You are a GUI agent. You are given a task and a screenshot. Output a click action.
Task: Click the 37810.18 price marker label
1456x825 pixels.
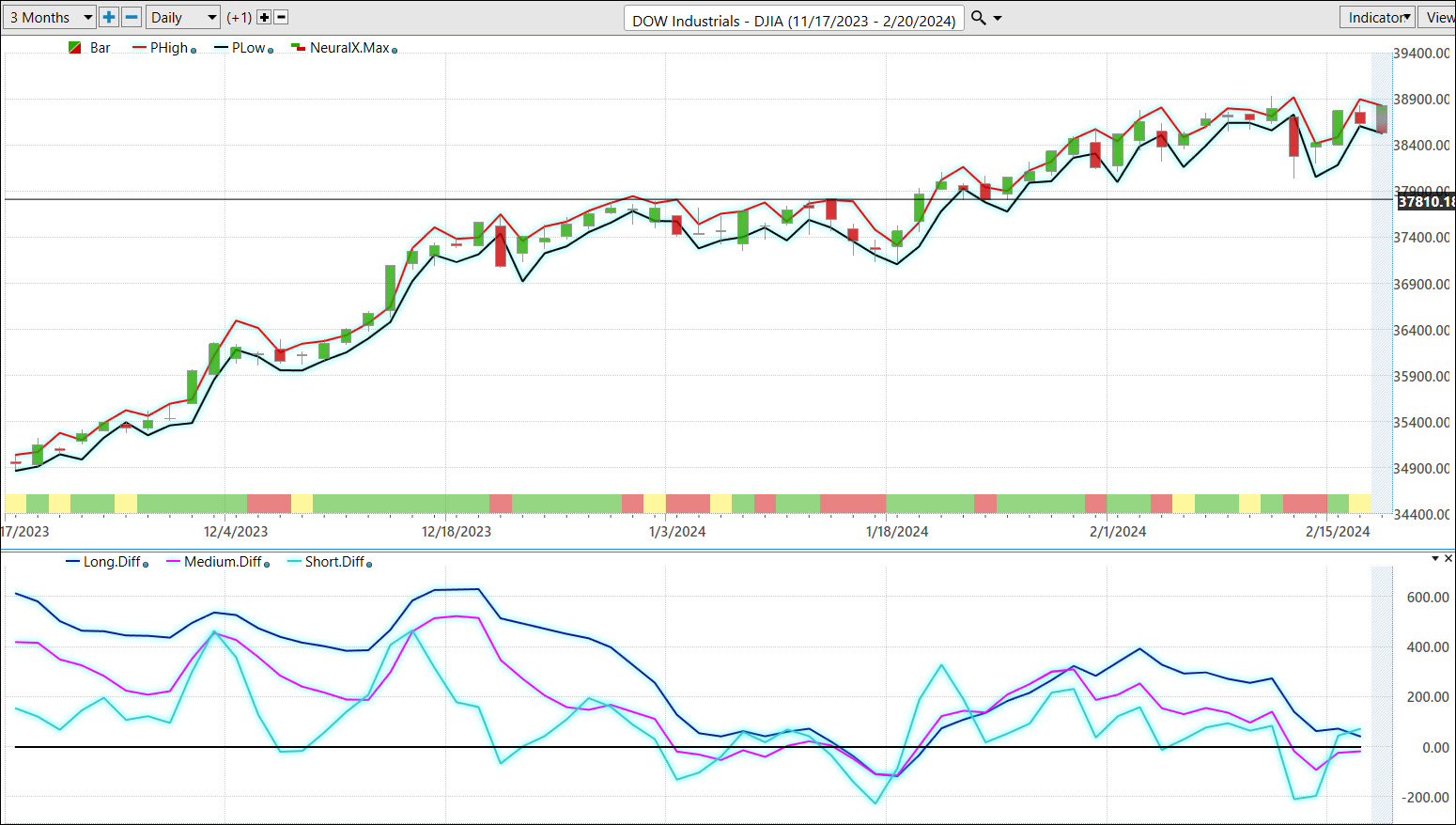1426,201
